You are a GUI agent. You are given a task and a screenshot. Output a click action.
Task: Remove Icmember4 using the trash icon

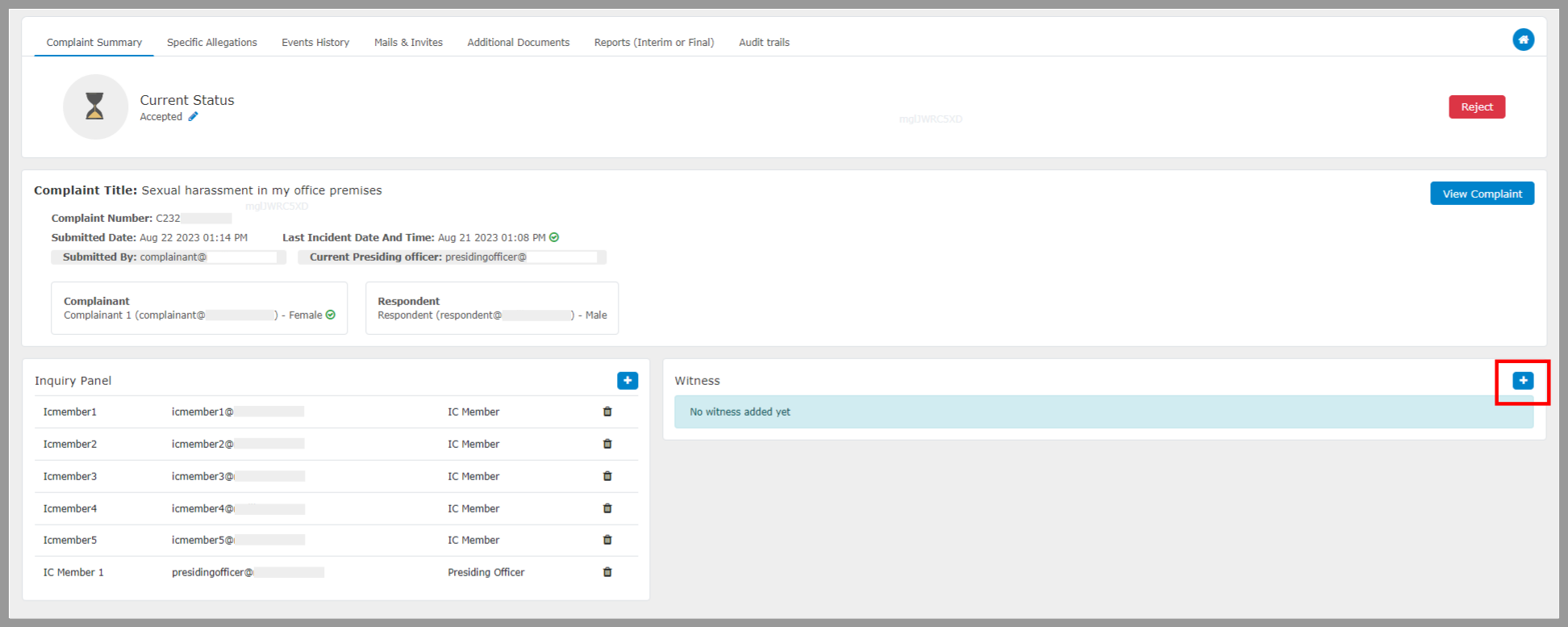point(607,508)
